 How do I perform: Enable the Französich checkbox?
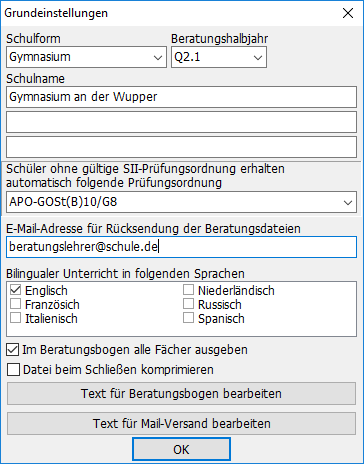click(x=15, y=304)
